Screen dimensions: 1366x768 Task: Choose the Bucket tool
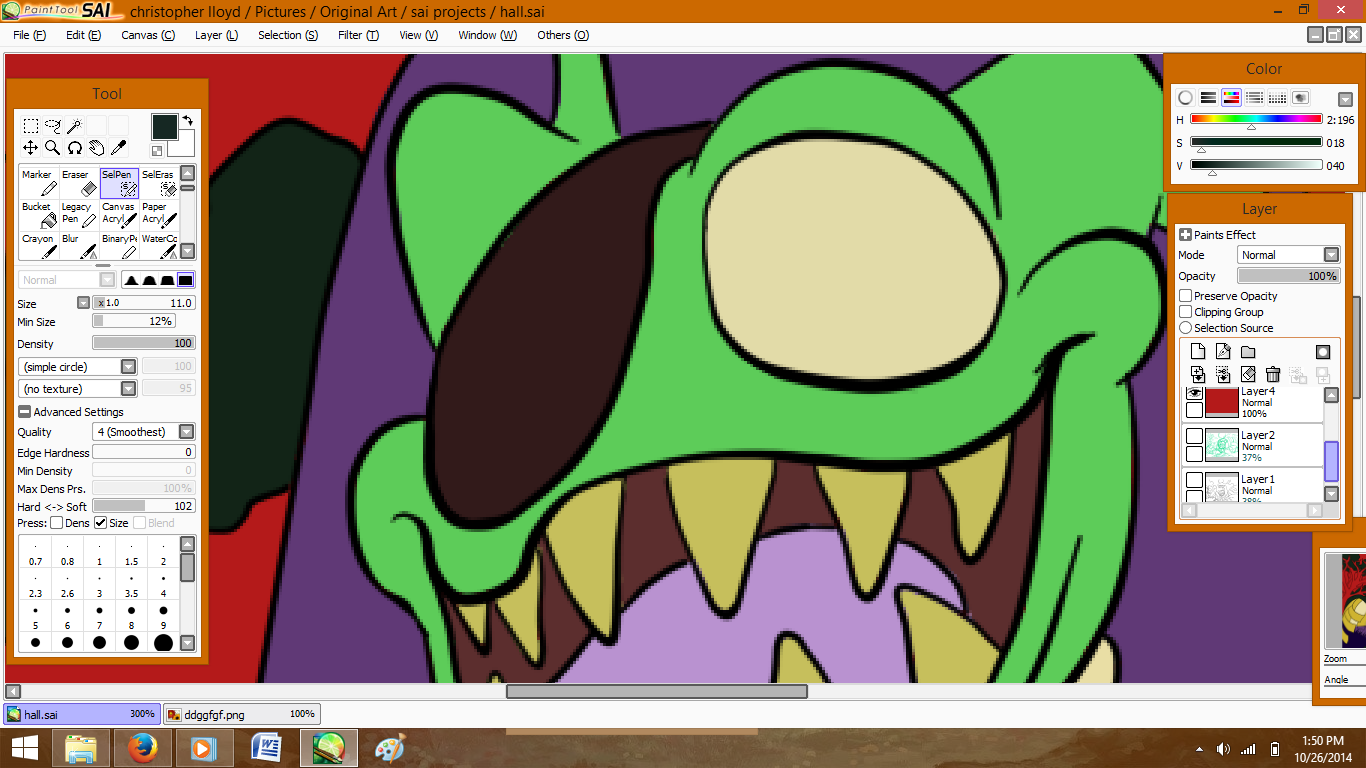[x=39, y=214]
